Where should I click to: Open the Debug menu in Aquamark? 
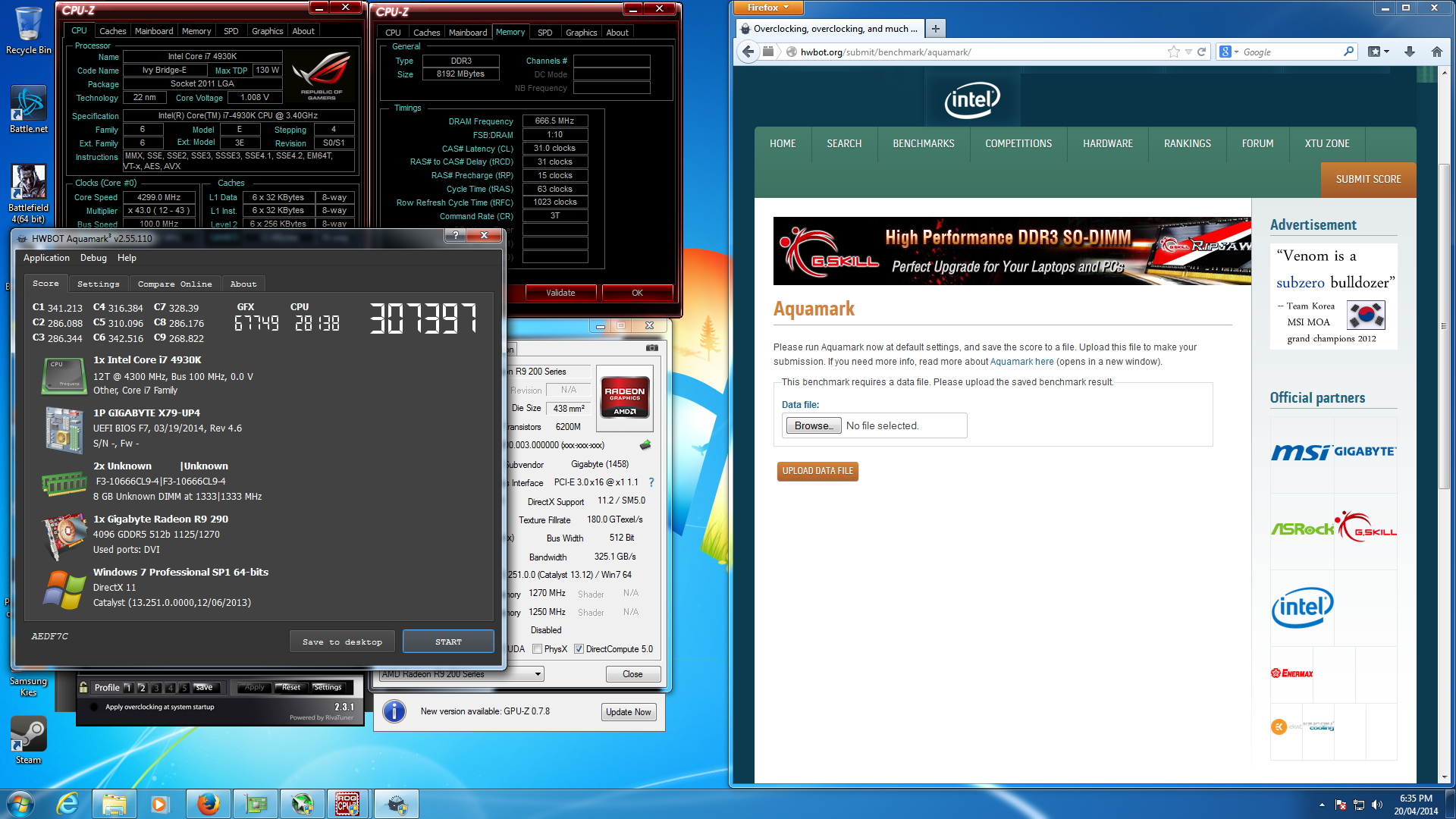click(93, 258)
